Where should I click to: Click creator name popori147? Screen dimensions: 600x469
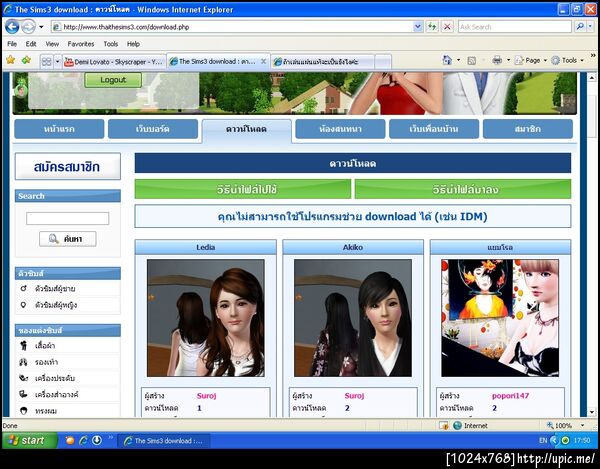pyautogui.click(x=510, y=396)
